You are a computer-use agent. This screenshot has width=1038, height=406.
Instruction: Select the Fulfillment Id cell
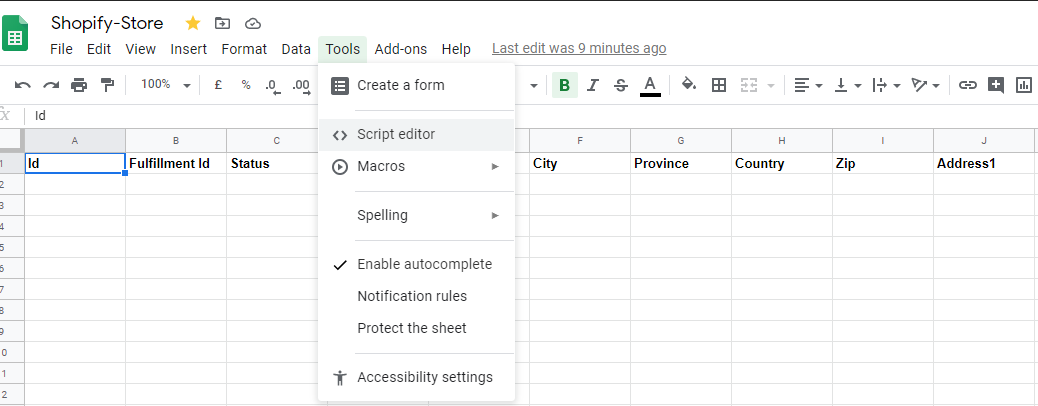[x=176, y=164]
